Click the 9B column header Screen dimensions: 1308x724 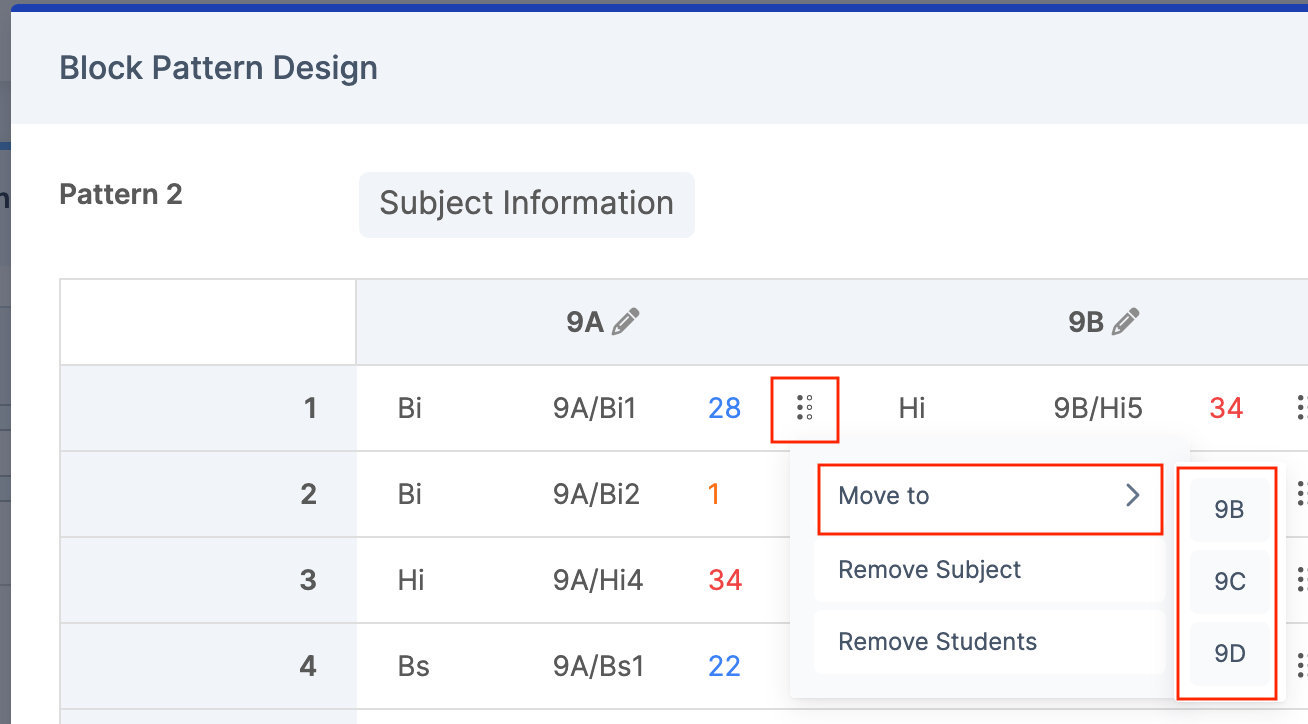click(x=1085, y=322)
